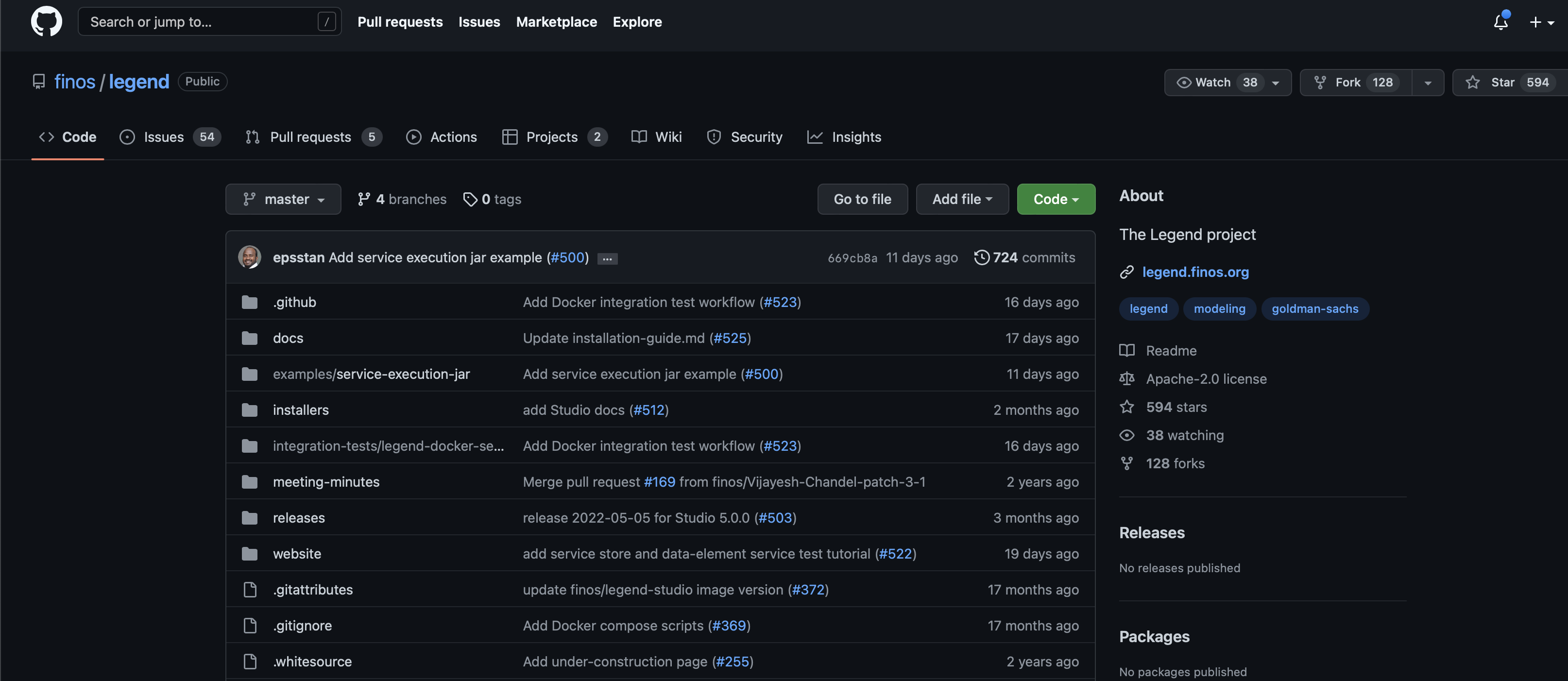Select the modeling topic tag
This screenshot has width=1568, height=681.
(x=1219, y=308)
